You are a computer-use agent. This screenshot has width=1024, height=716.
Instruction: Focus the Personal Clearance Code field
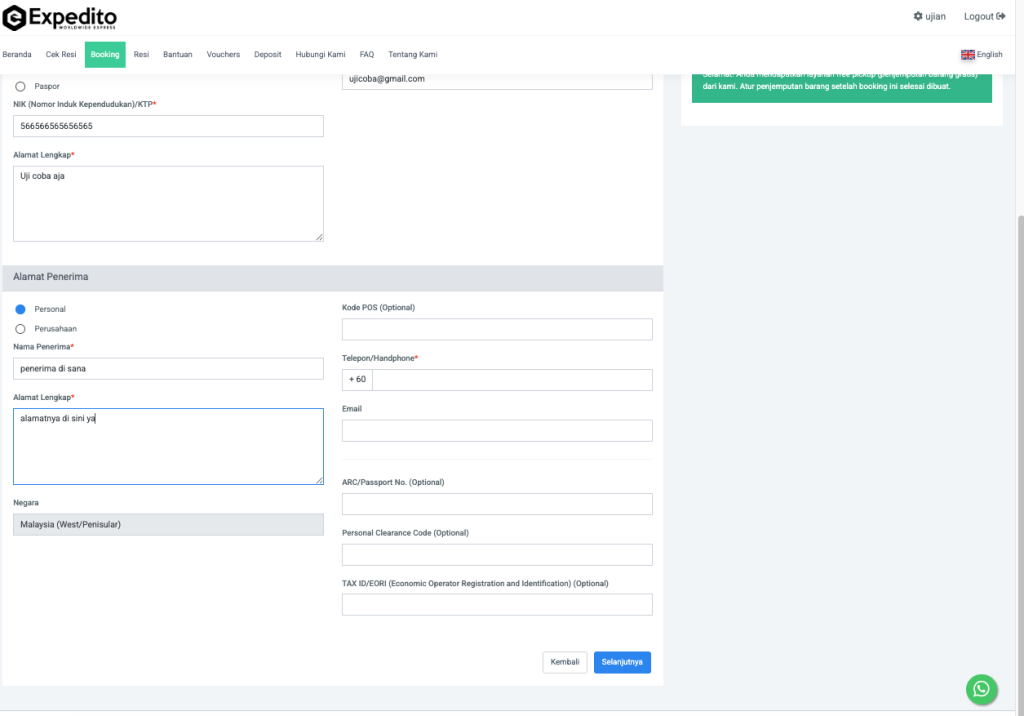497,555
